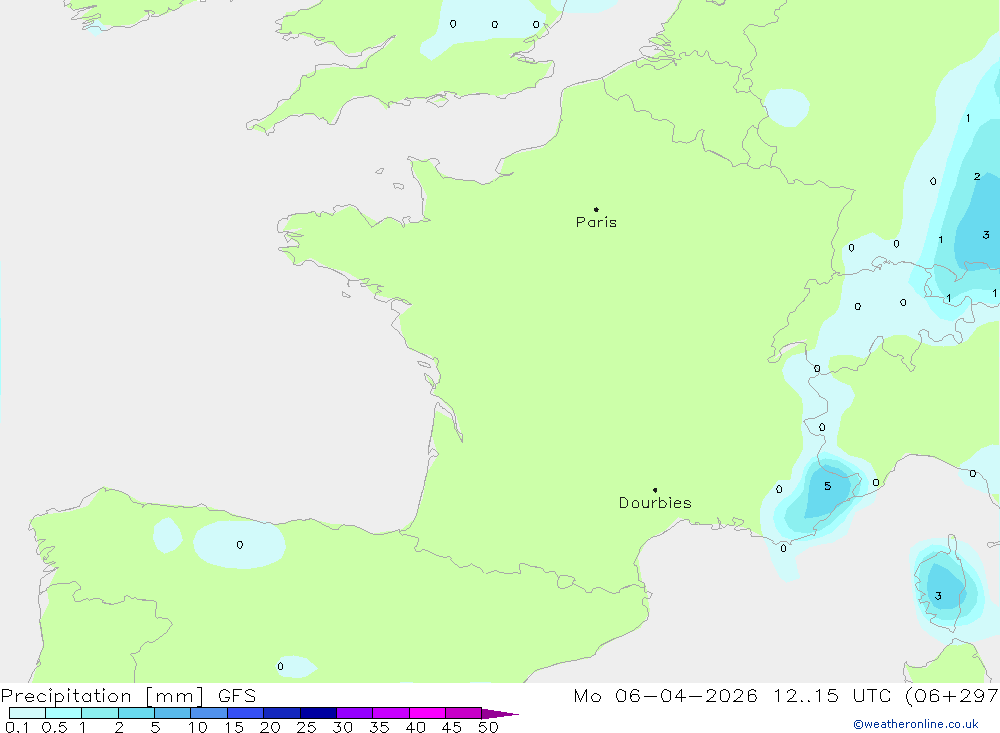Screen dimensions: 1000x733
Task: Click the "Precipitation [mm]" title text
Action: coord(102,696)
